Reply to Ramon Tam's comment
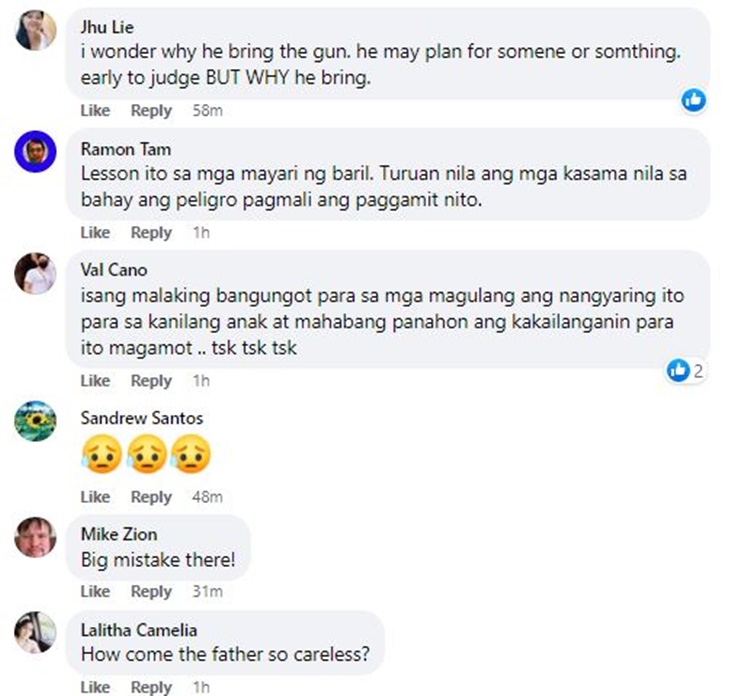This screenshot has width=750, height=696. click(151, 232)
